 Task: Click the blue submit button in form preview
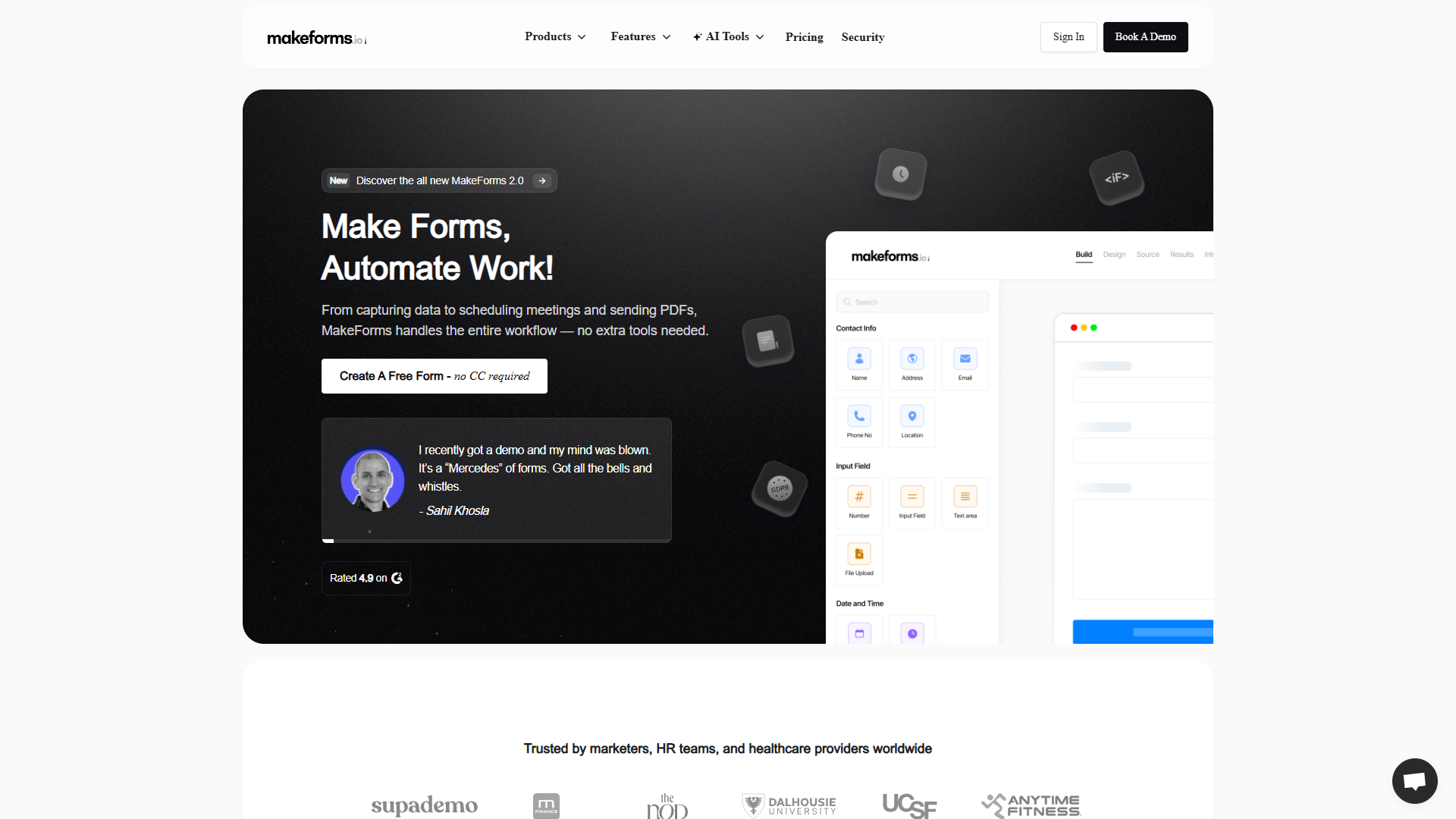pos(1143,632)
